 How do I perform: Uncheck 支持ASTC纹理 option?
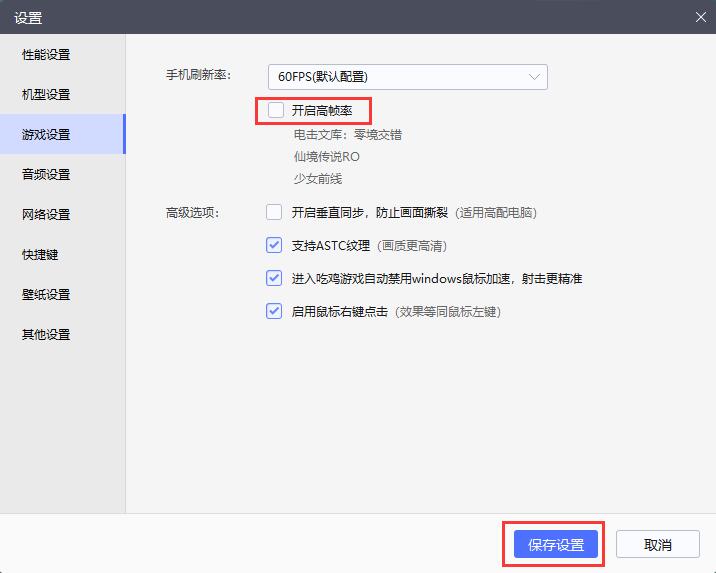[x=274, y=245]
